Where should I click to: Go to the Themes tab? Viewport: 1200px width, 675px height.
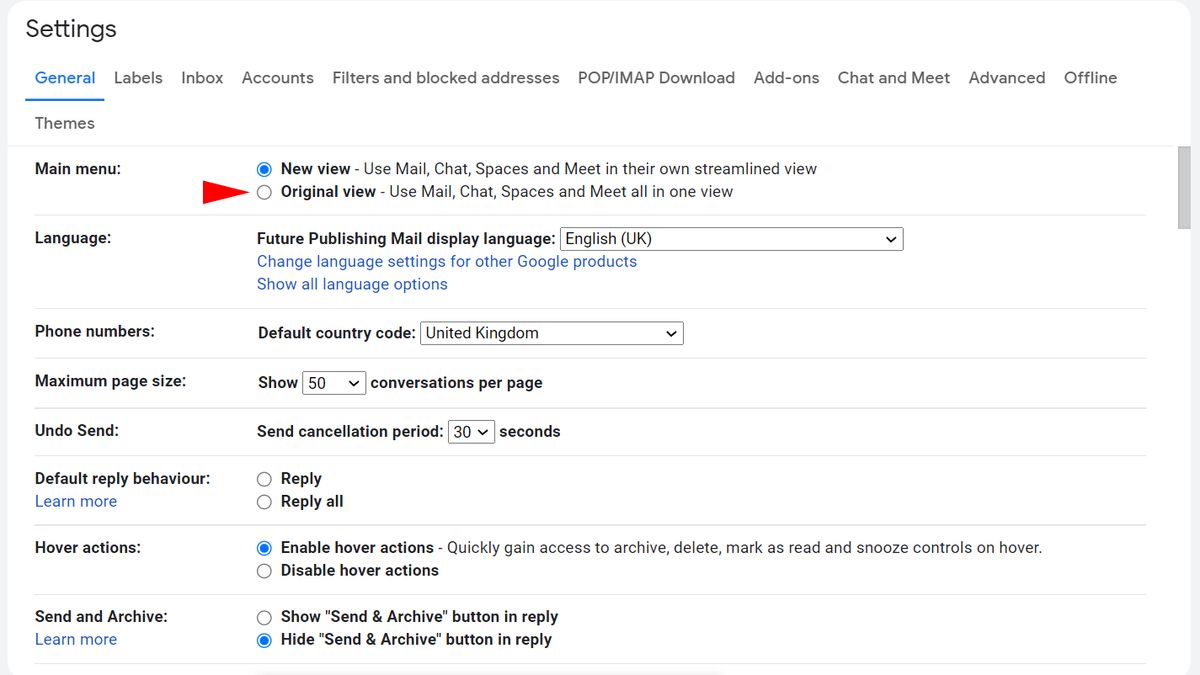pyautogui.click(x=64, y=123)
